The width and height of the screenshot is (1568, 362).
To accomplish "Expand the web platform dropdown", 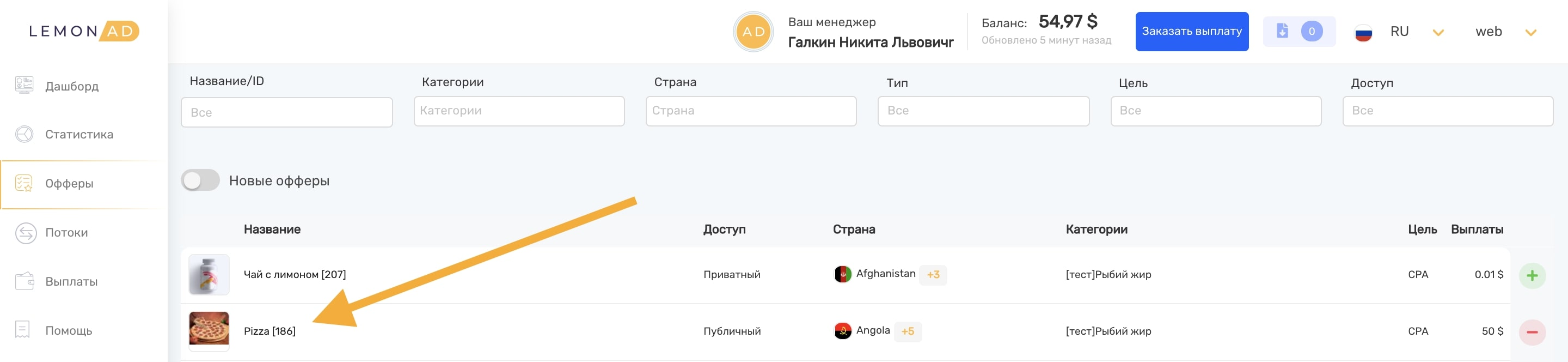I will click(1530, 32).
